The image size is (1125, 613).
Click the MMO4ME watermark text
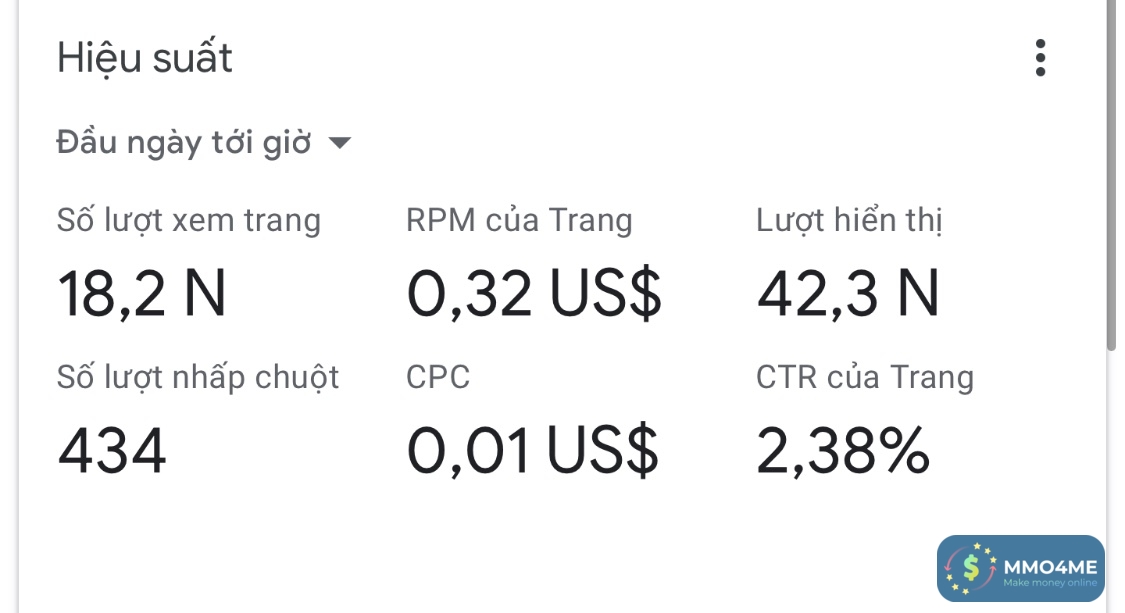click(1049, 564)
